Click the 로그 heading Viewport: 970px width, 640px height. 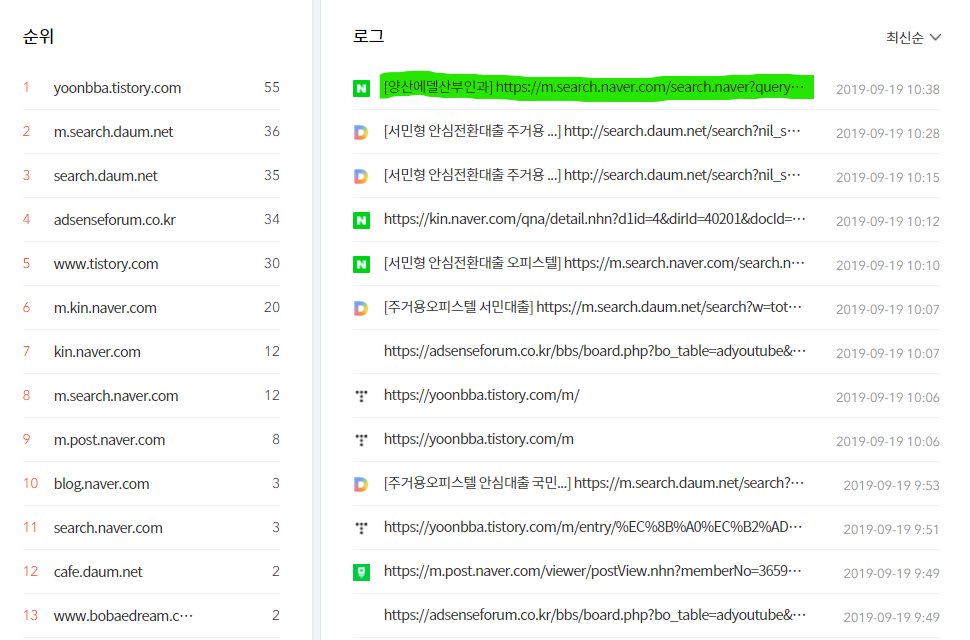tap(368, 36)
